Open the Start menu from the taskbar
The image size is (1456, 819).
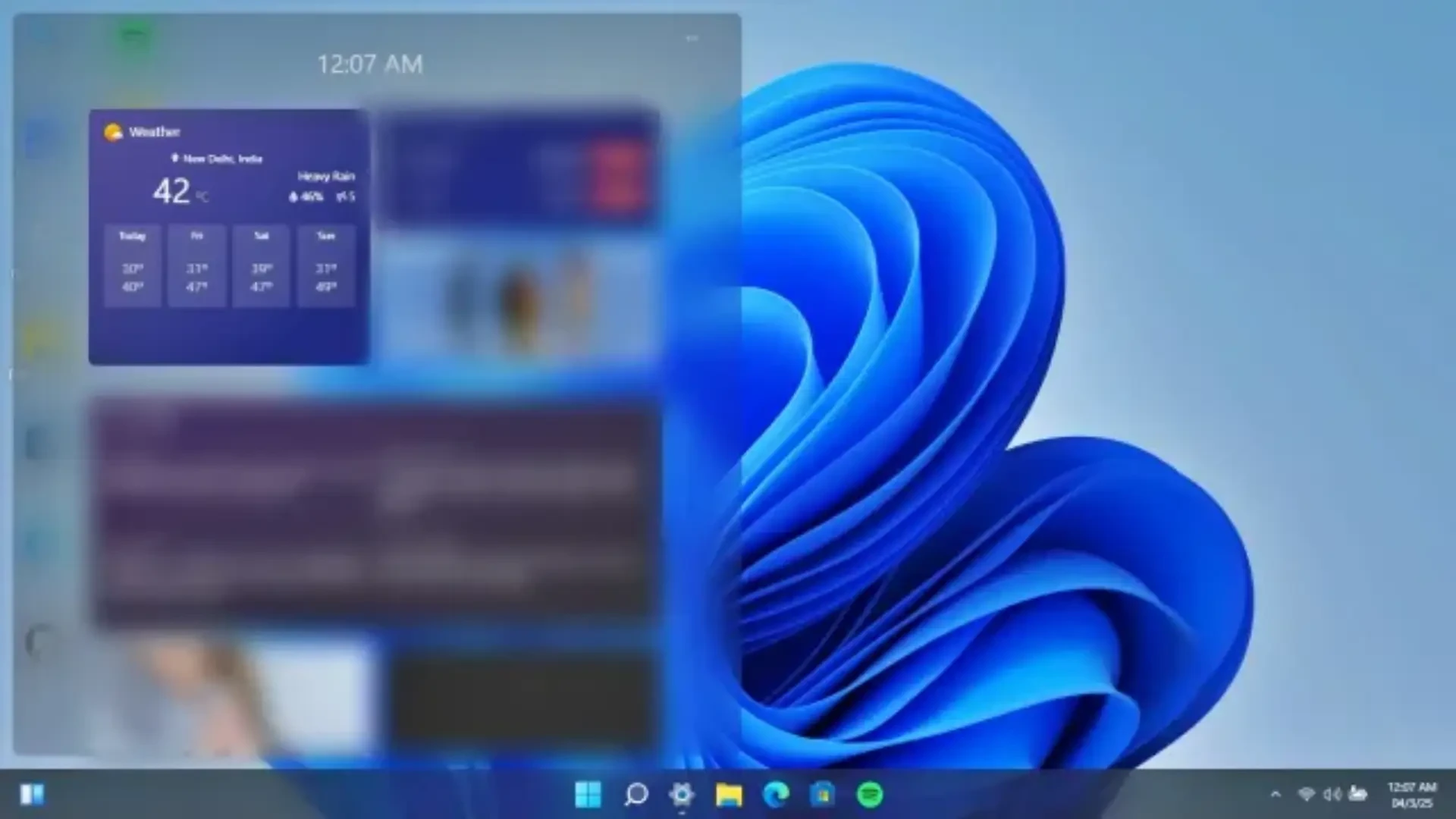pos(588,794)
